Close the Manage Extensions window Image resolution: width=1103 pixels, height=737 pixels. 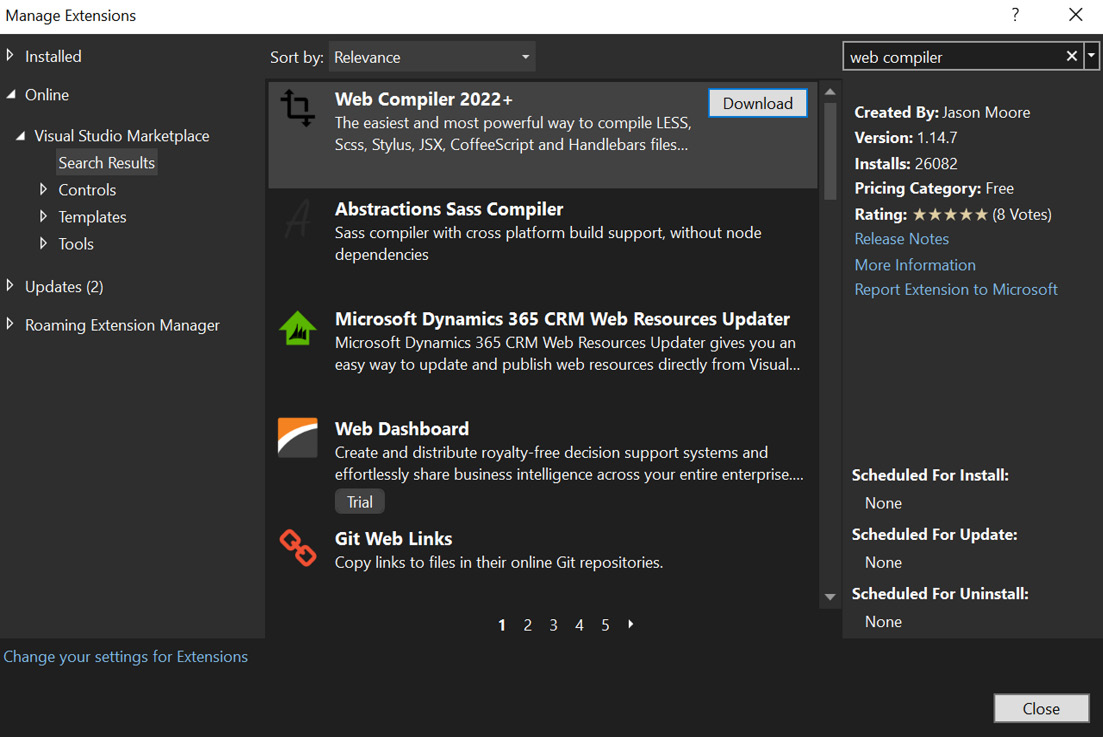tap(1076, 15)
